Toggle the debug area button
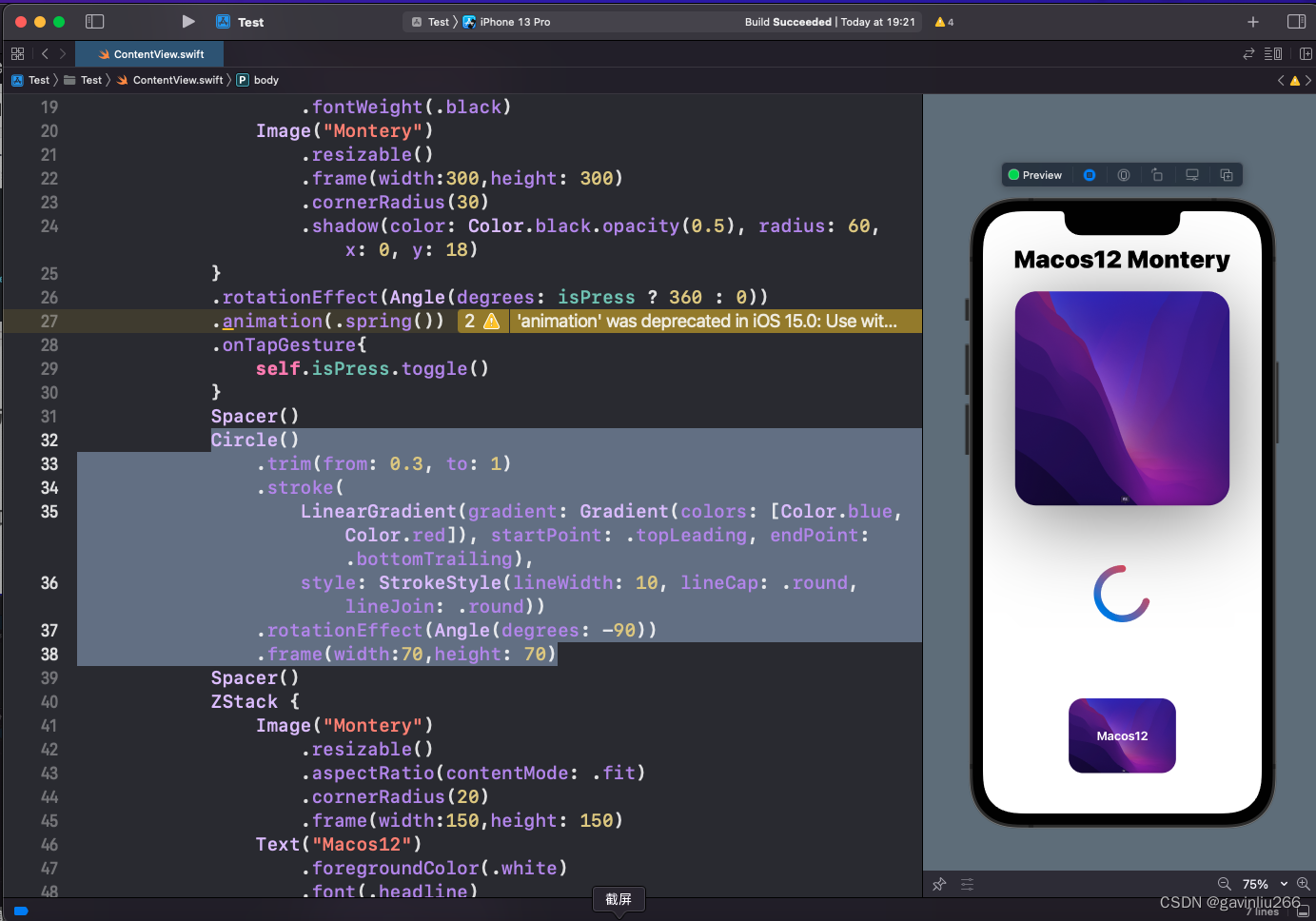 pos(1303,911)
